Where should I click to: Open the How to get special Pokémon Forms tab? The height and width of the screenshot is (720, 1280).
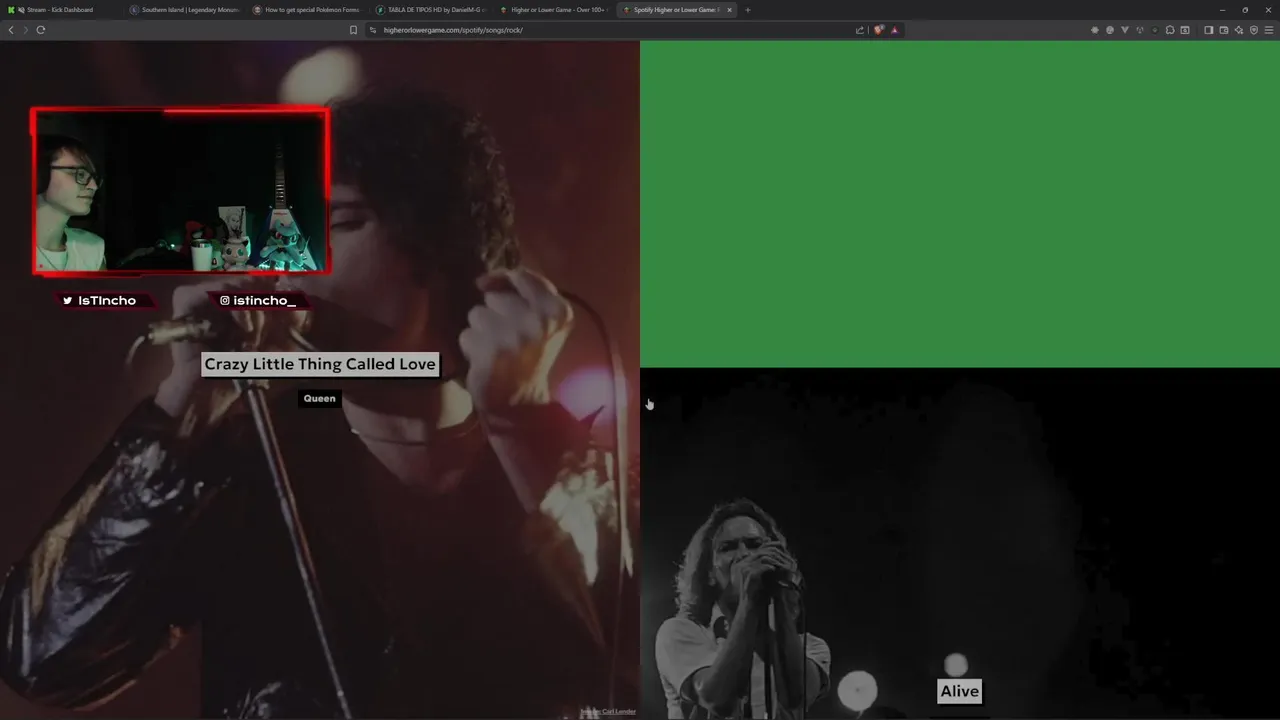click(x=308, y=10)
